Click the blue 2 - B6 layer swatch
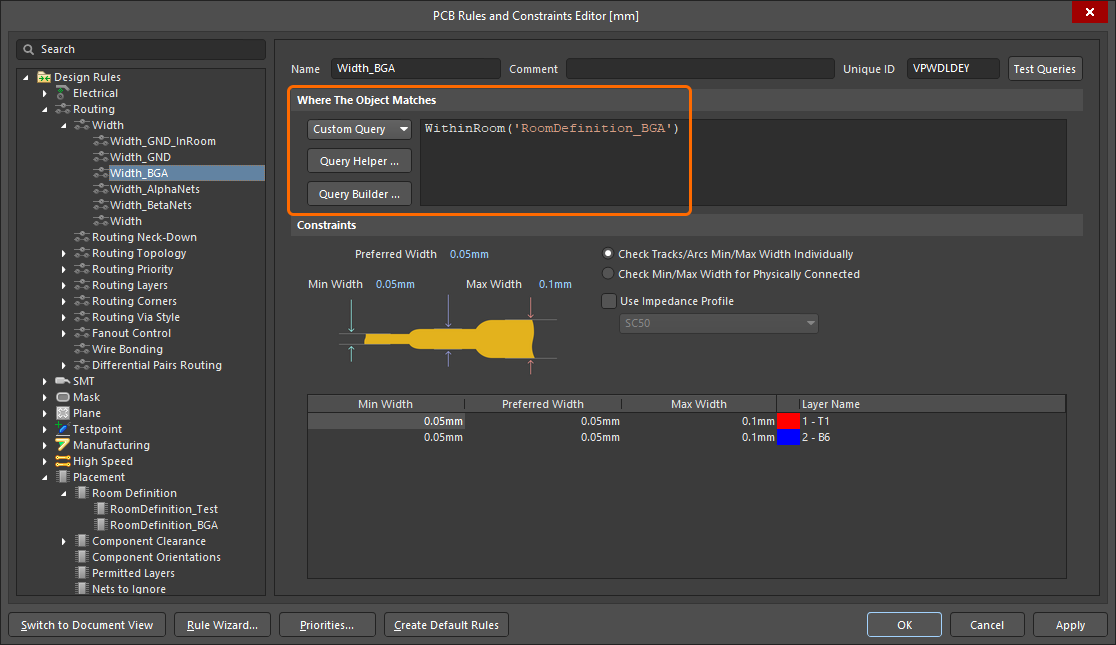Viewport: 1116px width, 645px height. (788, 437)
